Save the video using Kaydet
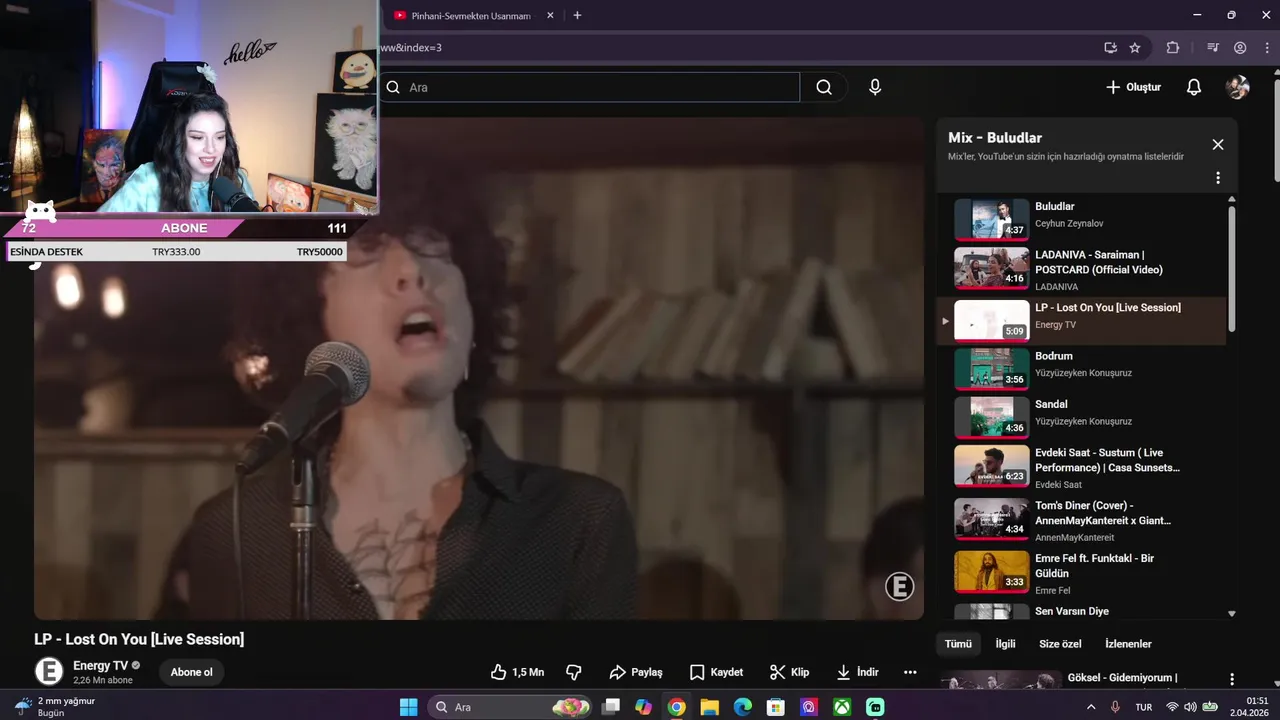This screenshot has width=1280, height=720. tap(716, 672)
